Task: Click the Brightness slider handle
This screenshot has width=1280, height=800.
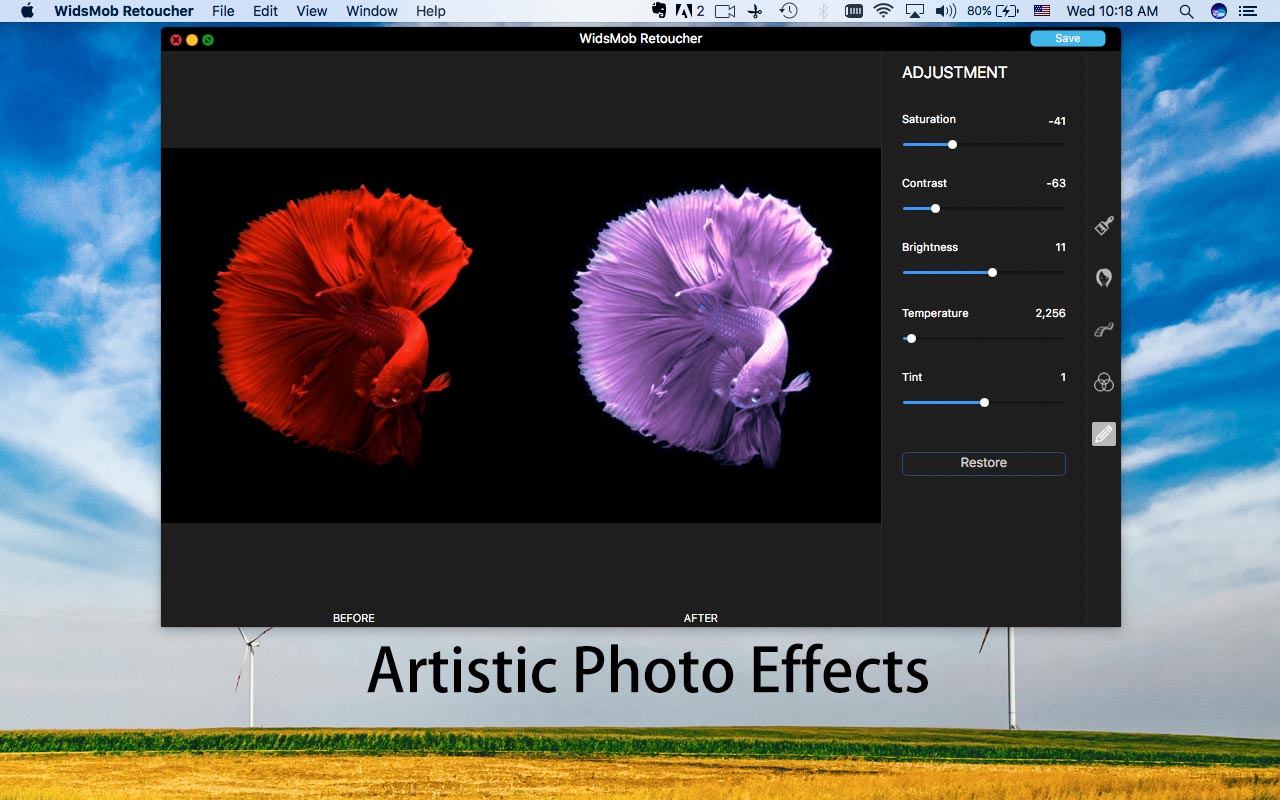Action: point(992,272)
